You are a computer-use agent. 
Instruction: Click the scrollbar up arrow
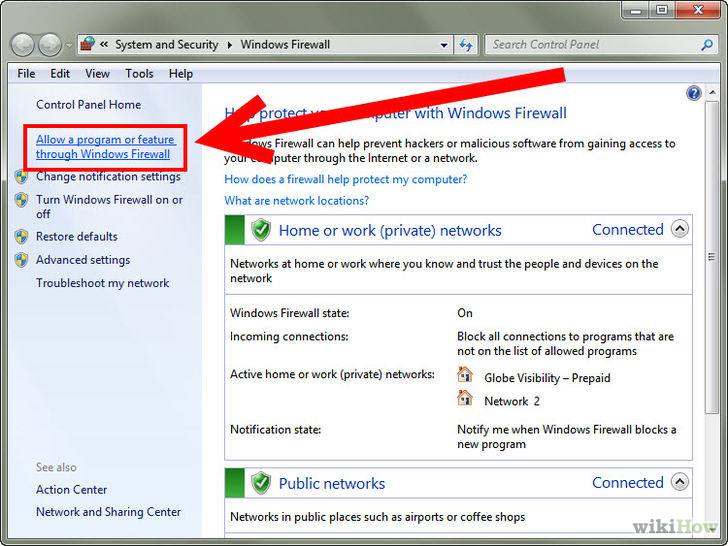[712, 93]
